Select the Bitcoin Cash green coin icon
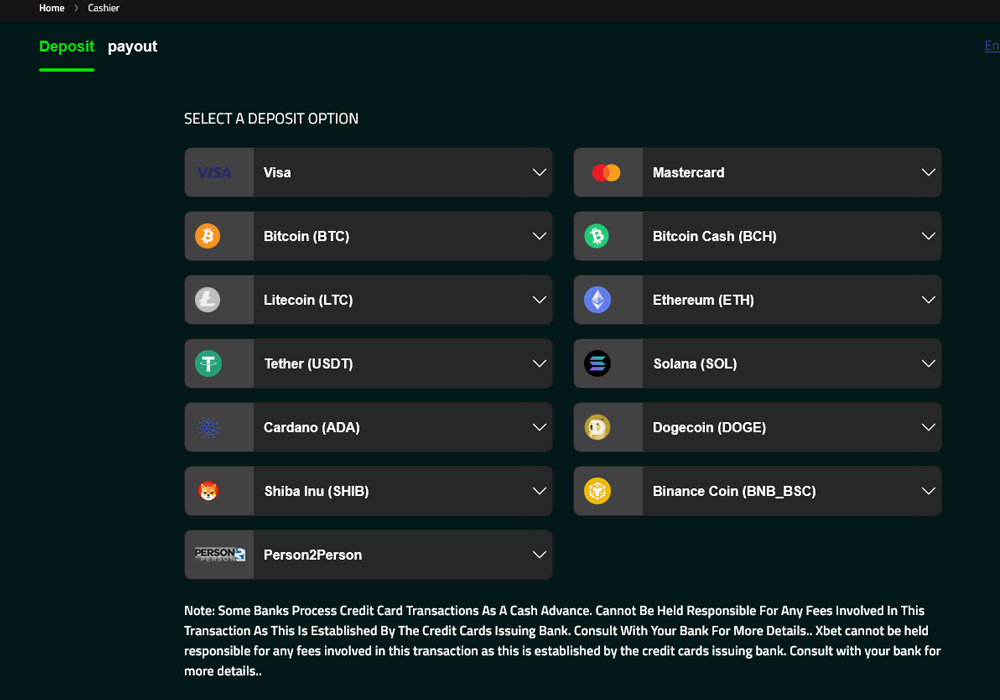 (x=597, y=236)
